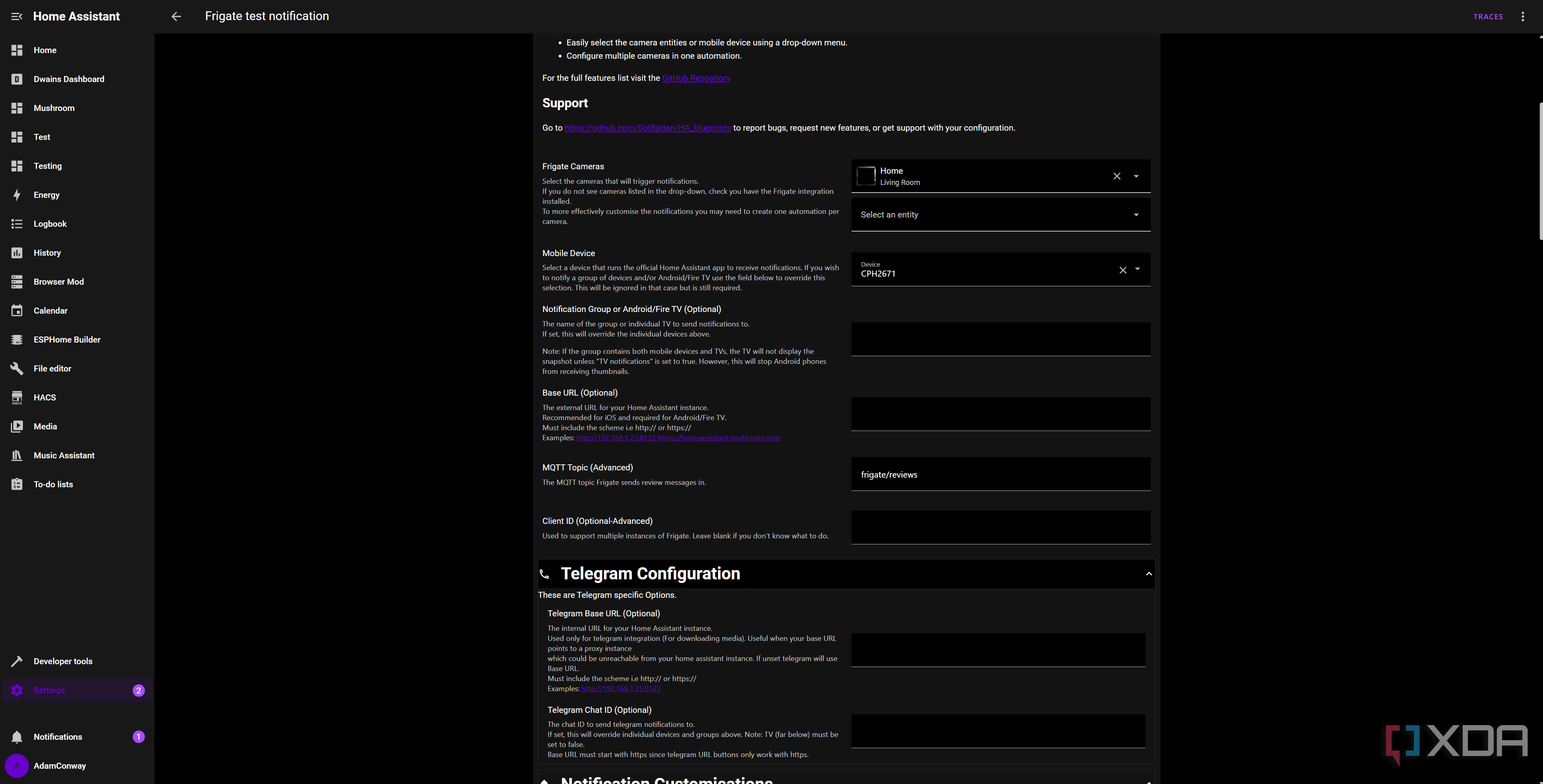Click the History chart icon
Viewport: 1543px width, 784px height.
[17, 253]
